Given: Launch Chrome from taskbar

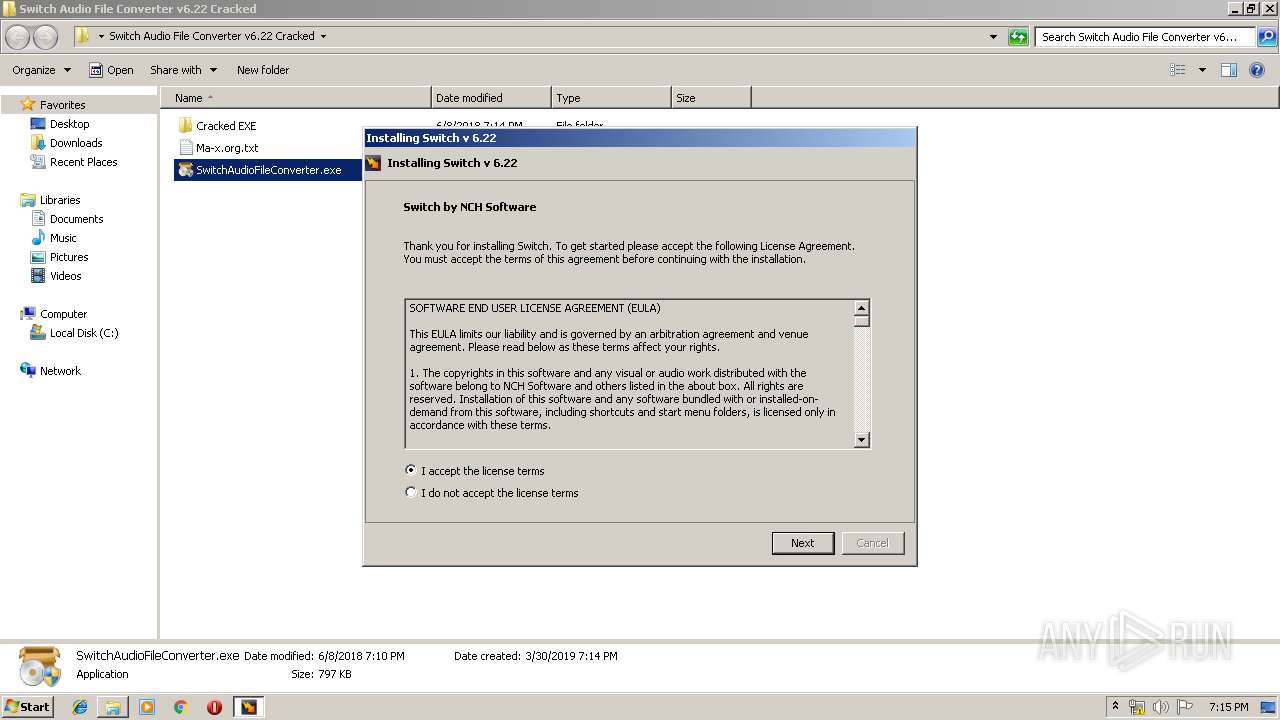Looking at the screenshot, I should pyautogui.click(x=181, y=707).
